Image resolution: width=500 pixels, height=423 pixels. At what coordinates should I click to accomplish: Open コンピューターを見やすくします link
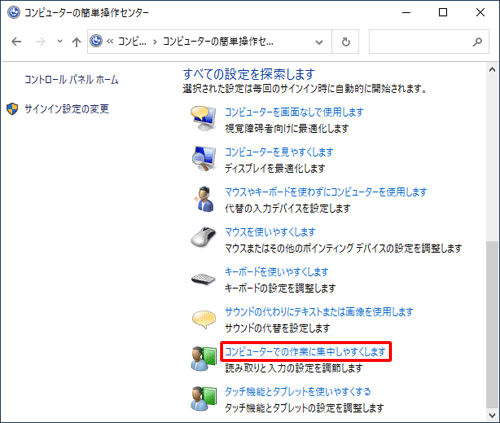279,152
